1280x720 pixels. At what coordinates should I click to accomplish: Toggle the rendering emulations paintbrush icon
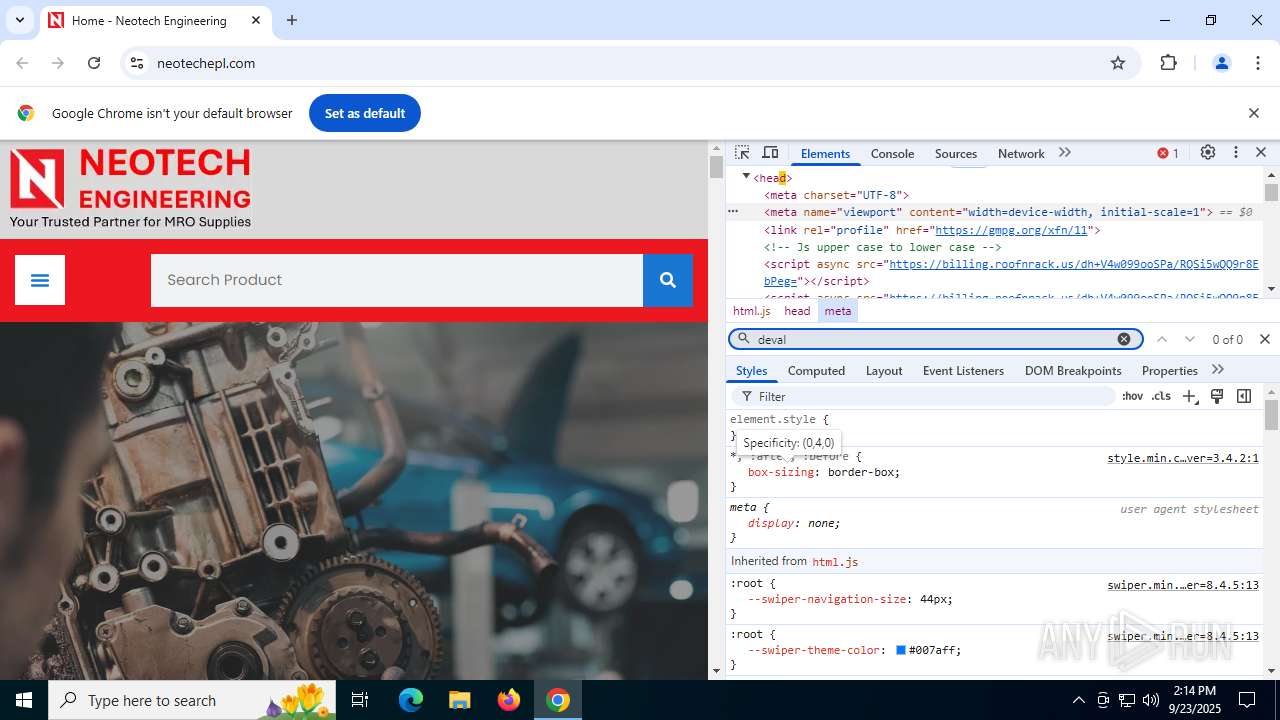(x=1217, y=396)
